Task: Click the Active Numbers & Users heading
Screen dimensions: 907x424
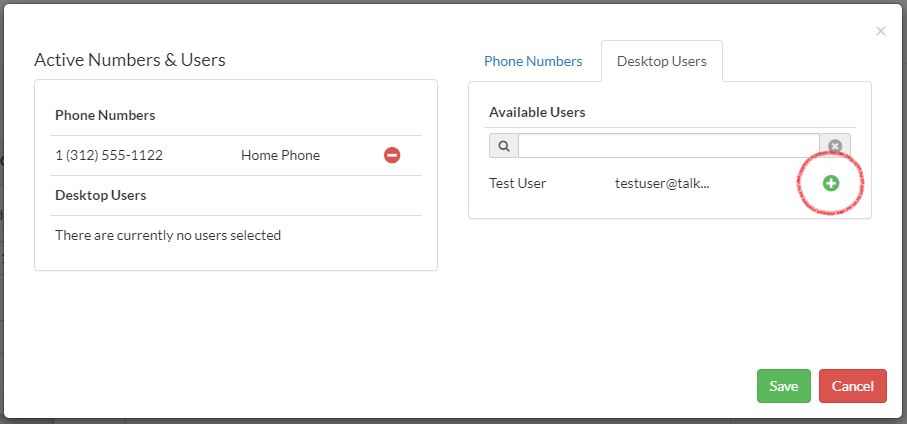Action: (130, 60)
